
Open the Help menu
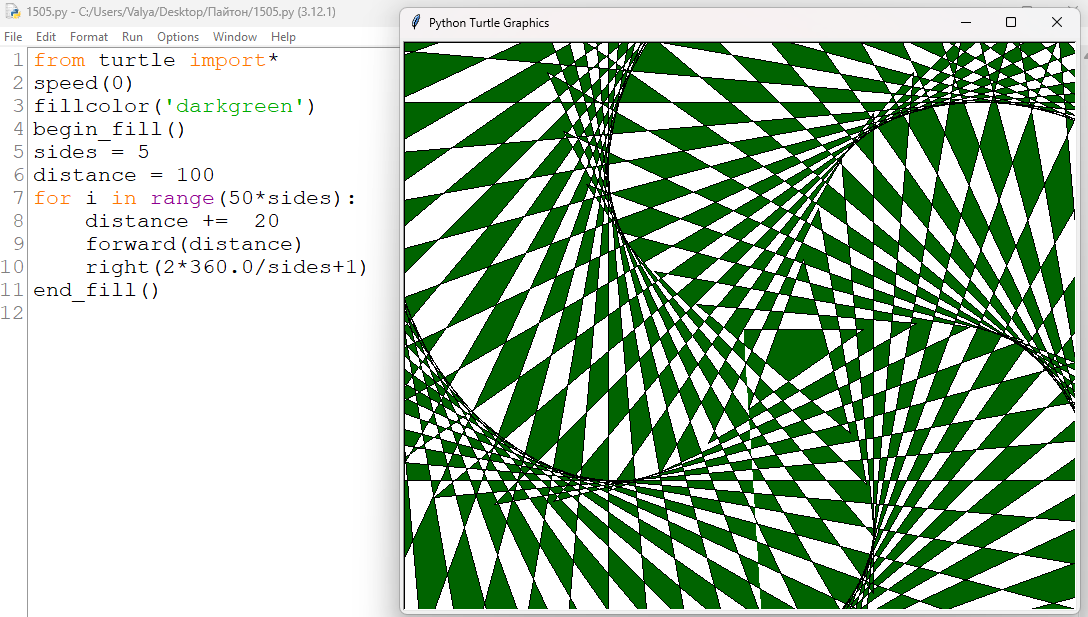click(x=283, y=37)
